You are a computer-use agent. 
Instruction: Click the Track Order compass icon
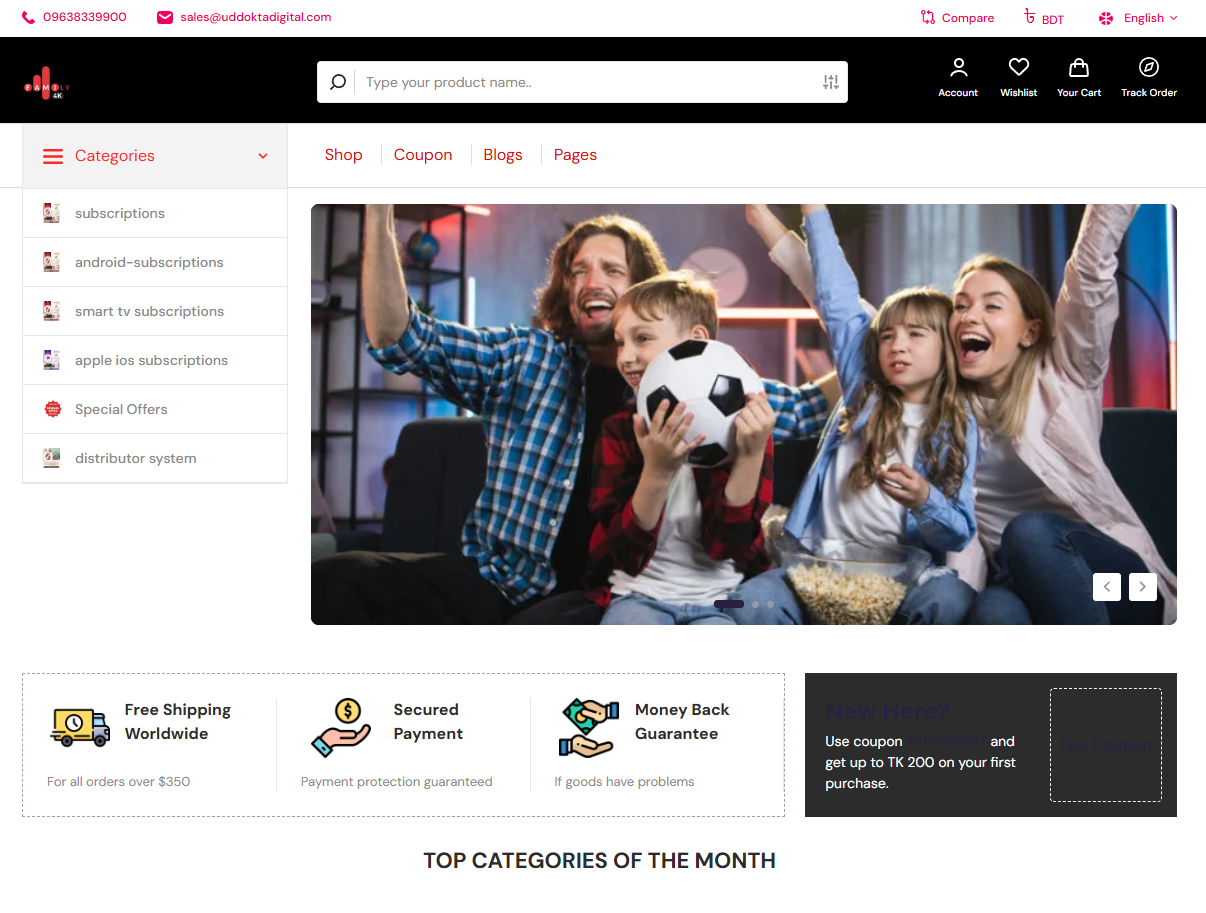pos(1148,68)
